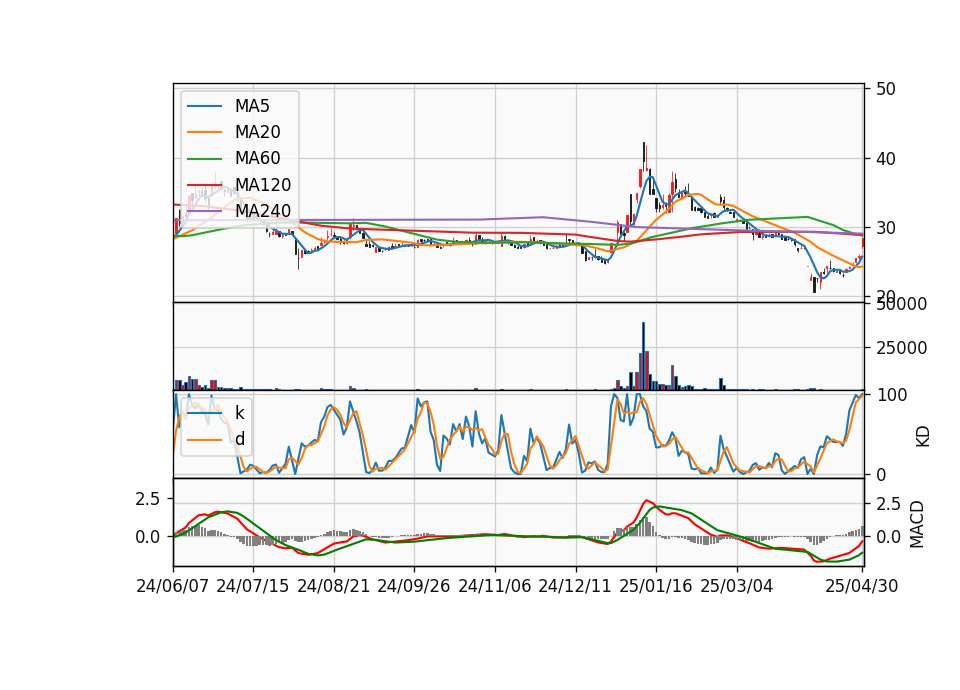960x690 pixels.
Task: Click the KD axis title
Action: click(923, 437)
